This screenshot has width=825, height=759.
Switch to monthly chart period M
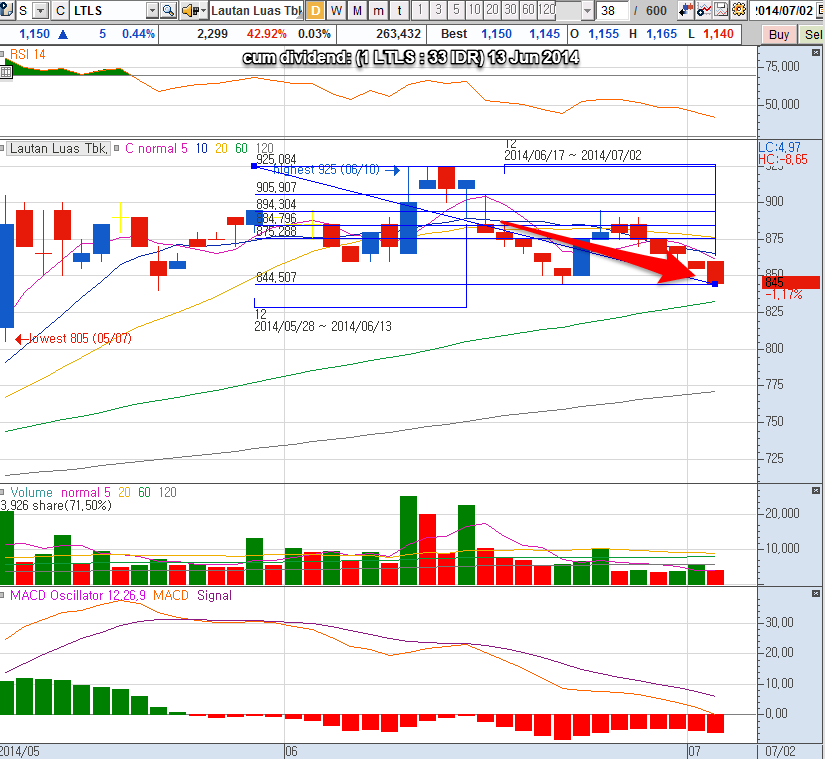pyautogui.click(x=358, y=10)
